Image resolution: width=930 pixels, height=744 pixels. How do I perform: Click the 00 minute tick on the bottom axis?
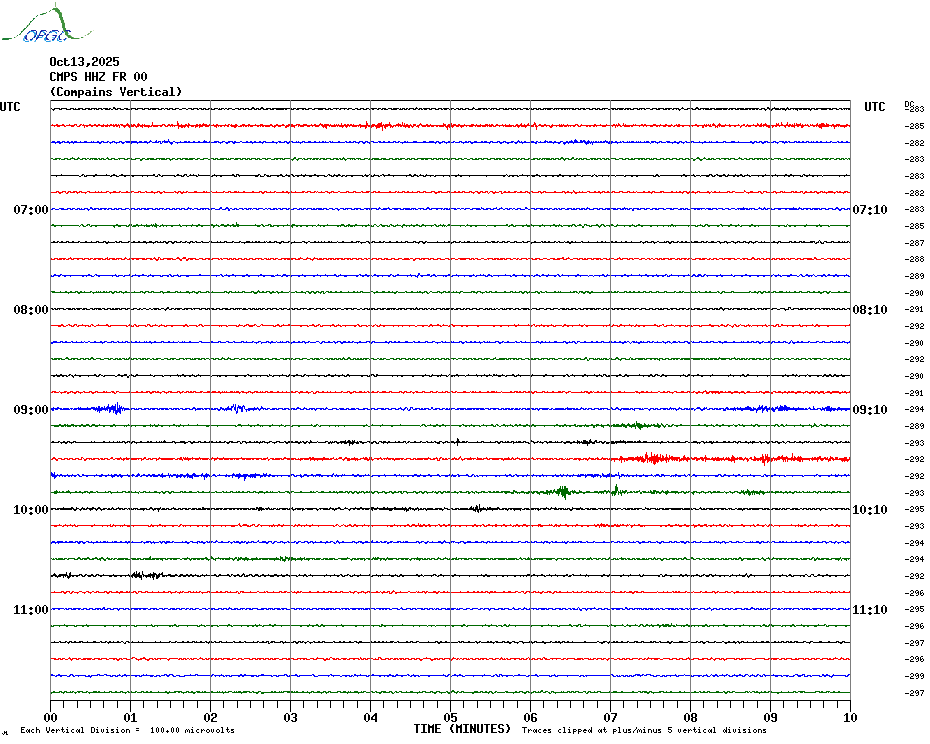pyautogui.click(x=51, y=717)
